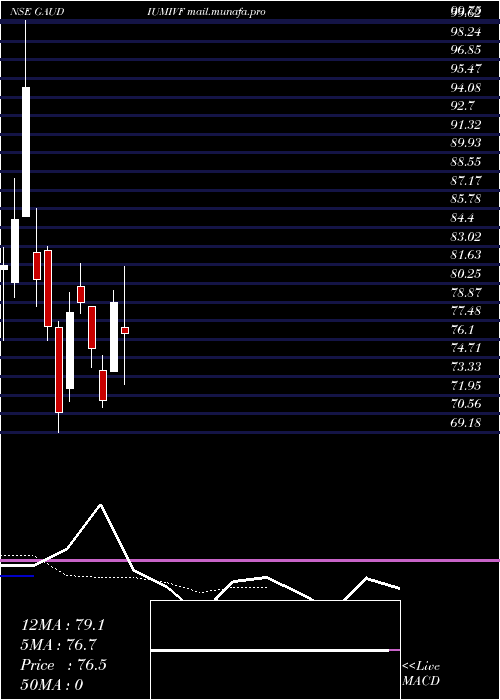Select the 81.63 price label

466,255
